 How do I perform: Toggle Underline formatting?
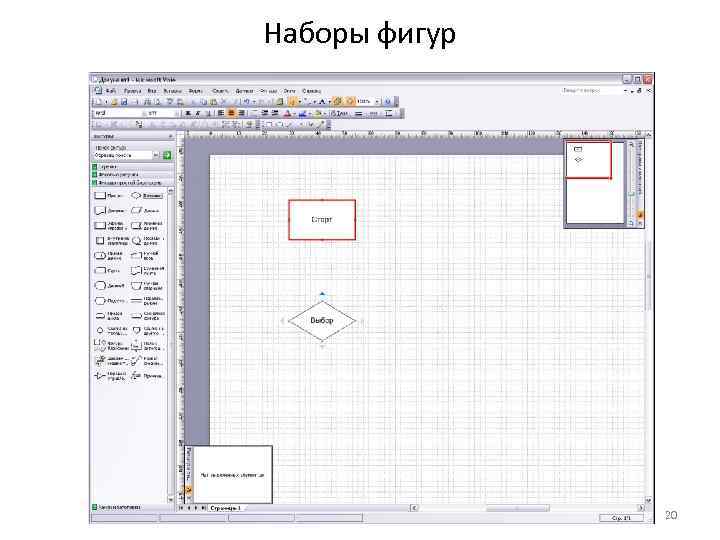pyautogui.click(x=208, y=113)
